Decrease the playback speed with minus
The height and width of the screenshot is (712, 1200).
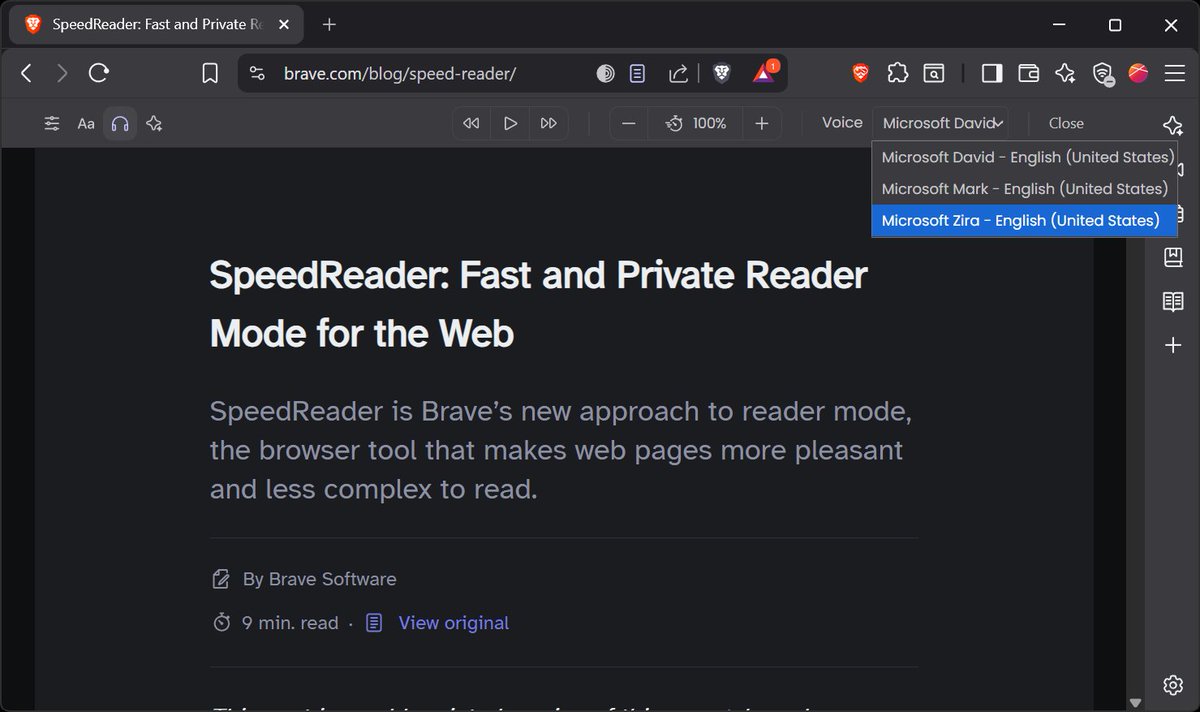point(628,123)
